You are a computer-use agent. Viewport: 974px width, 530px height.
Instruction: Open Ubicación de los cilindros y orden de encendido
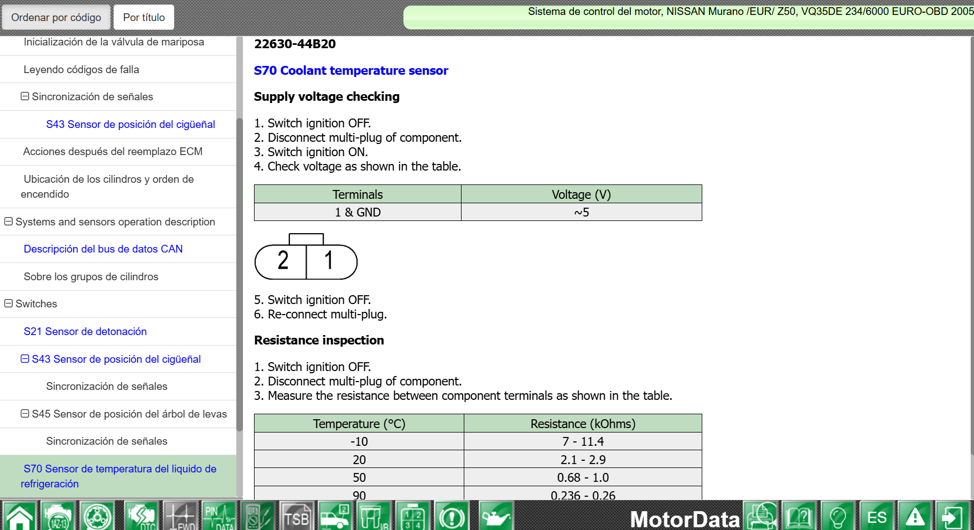coord(107,186)
